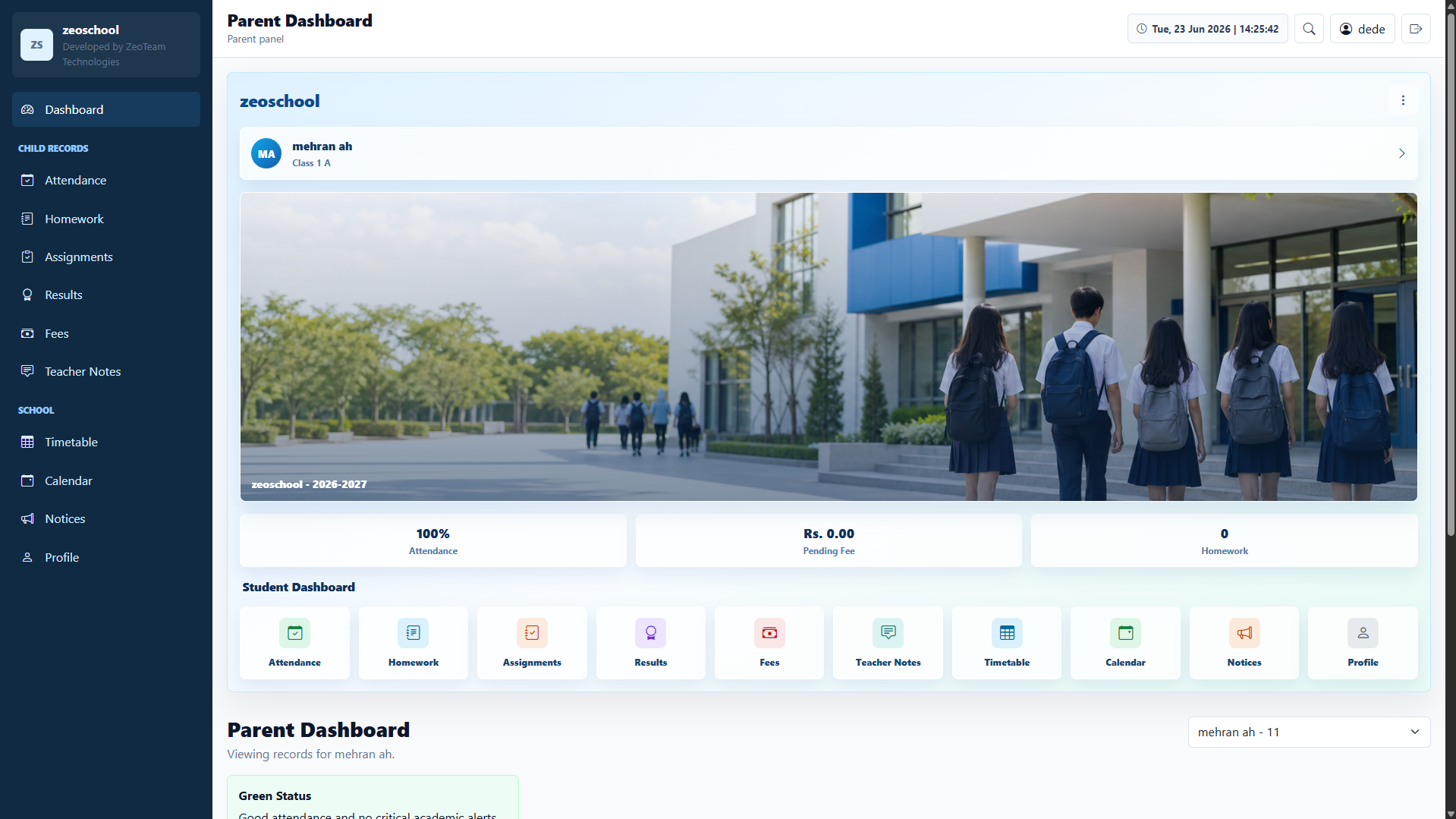Click the Calendar tile icon in Student Dashboard

point(1125,632)
